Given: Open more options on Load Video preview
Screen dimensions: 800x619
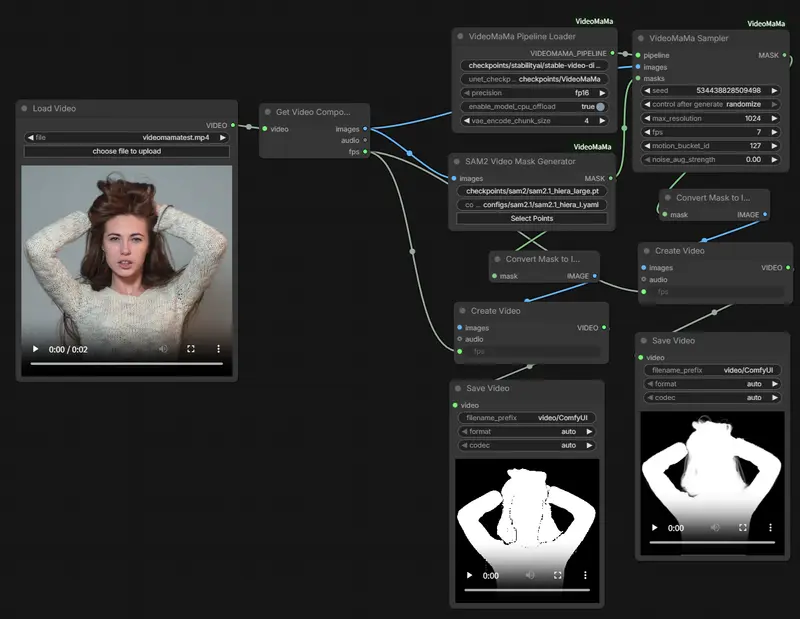Looking at the screenshot, I should pyautogui.click(x=218, y=349).
